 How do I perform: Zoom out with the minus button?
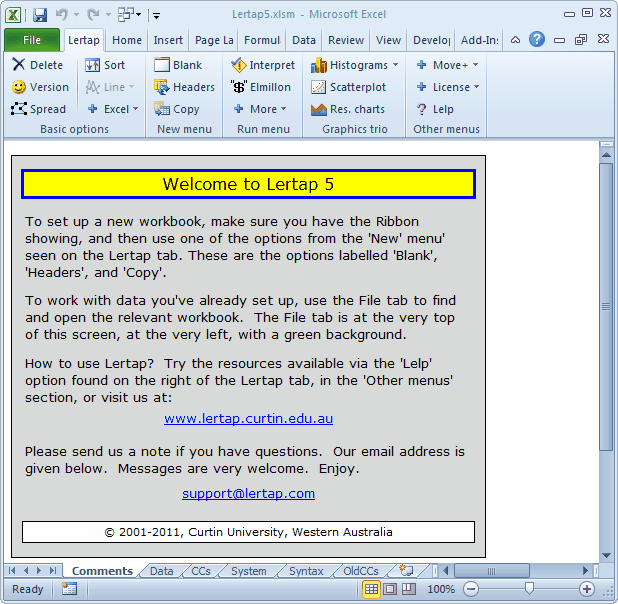471,589
